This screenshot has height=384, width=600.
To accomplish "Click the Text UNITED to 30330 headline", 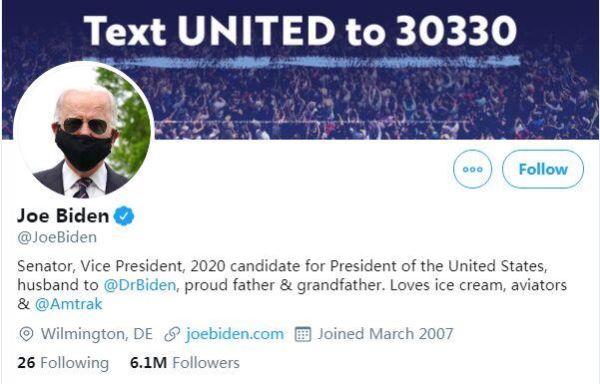I will [300, 31].
